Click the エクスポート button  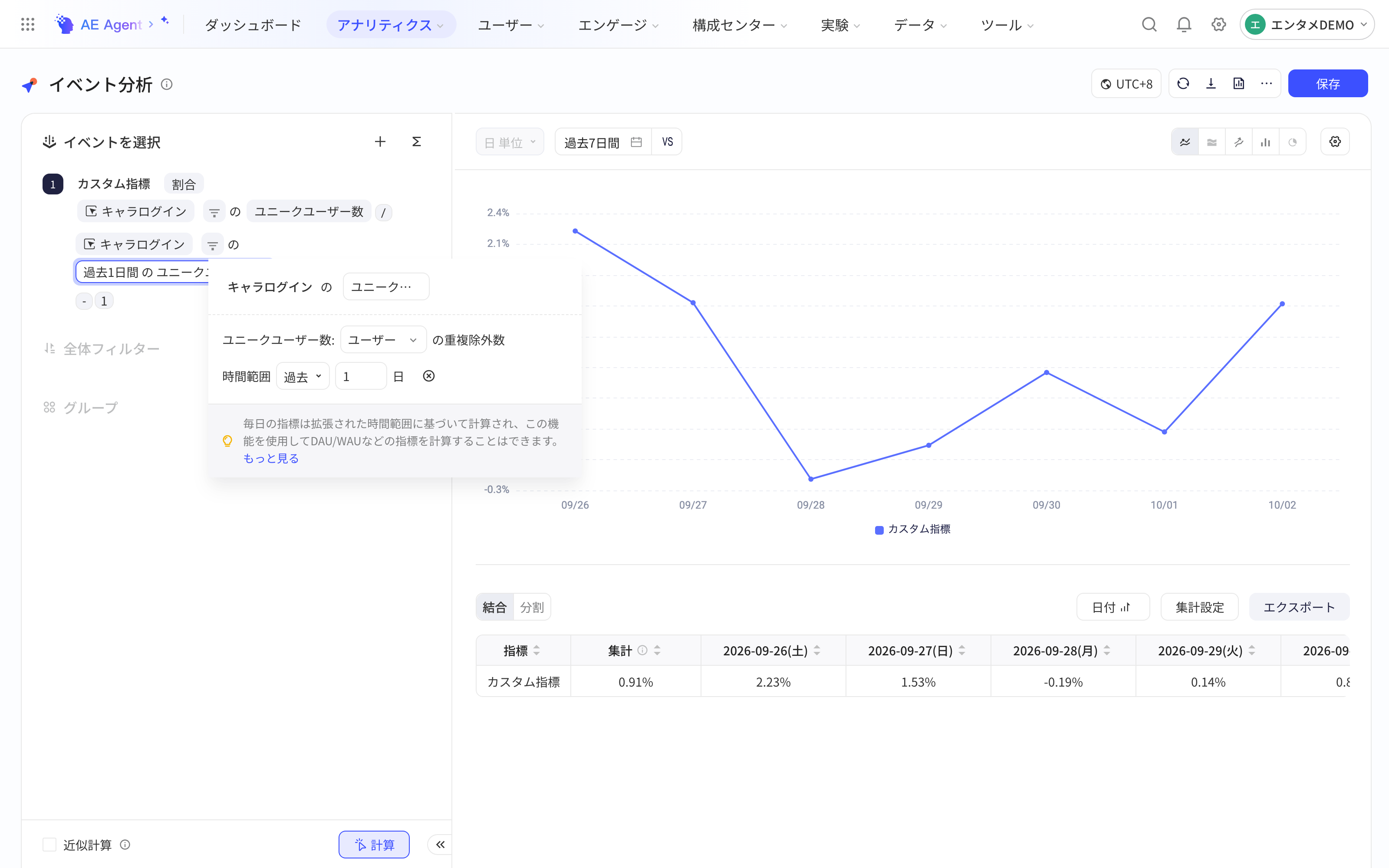click(1299, 607)
